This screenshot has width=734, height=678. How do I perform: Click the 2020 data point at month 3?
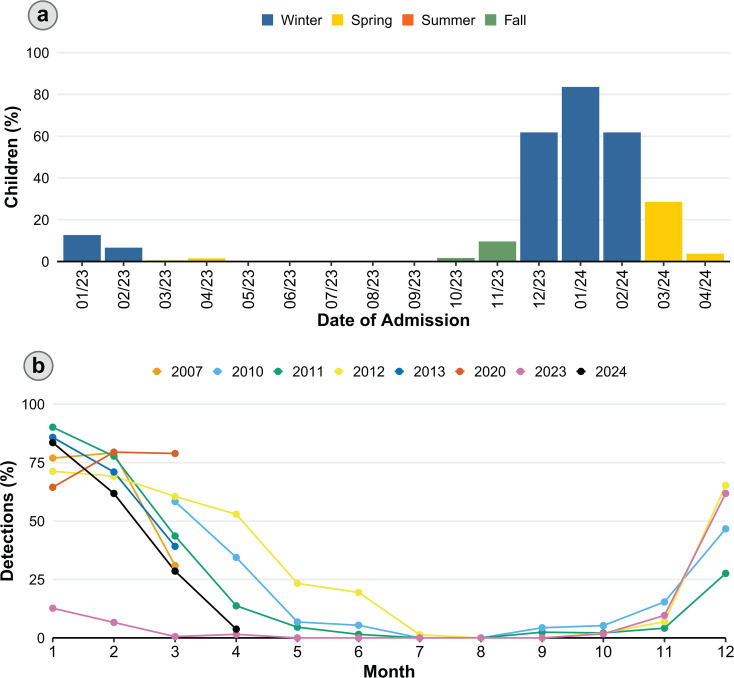pos(175,453)
